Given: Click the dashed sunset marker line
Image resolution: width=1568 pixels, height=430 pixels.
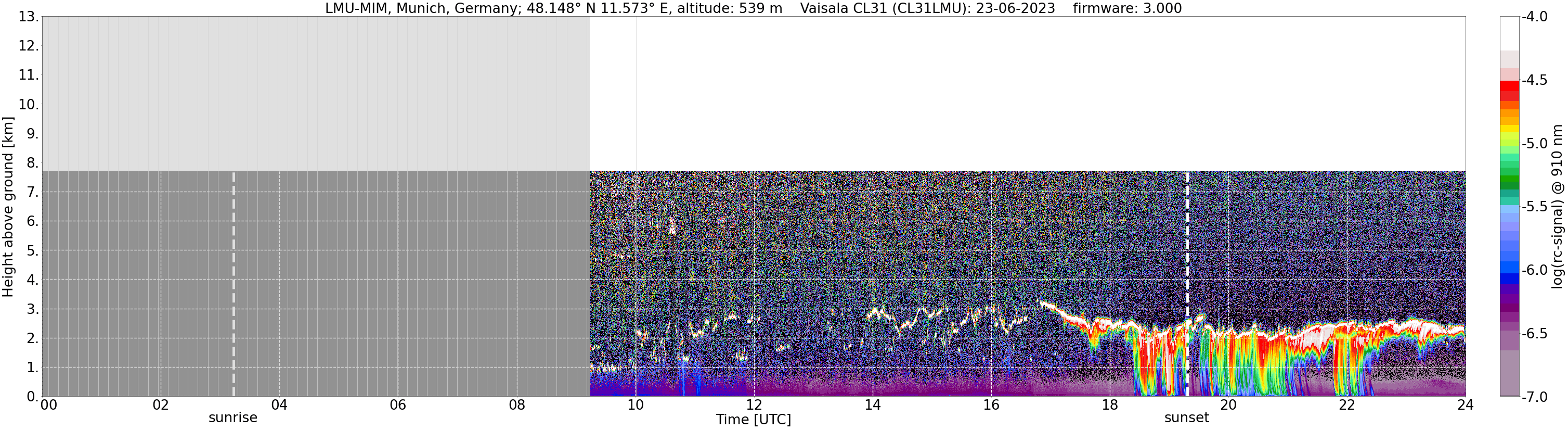Looking at the screenshot, I should coord(1187,284).
